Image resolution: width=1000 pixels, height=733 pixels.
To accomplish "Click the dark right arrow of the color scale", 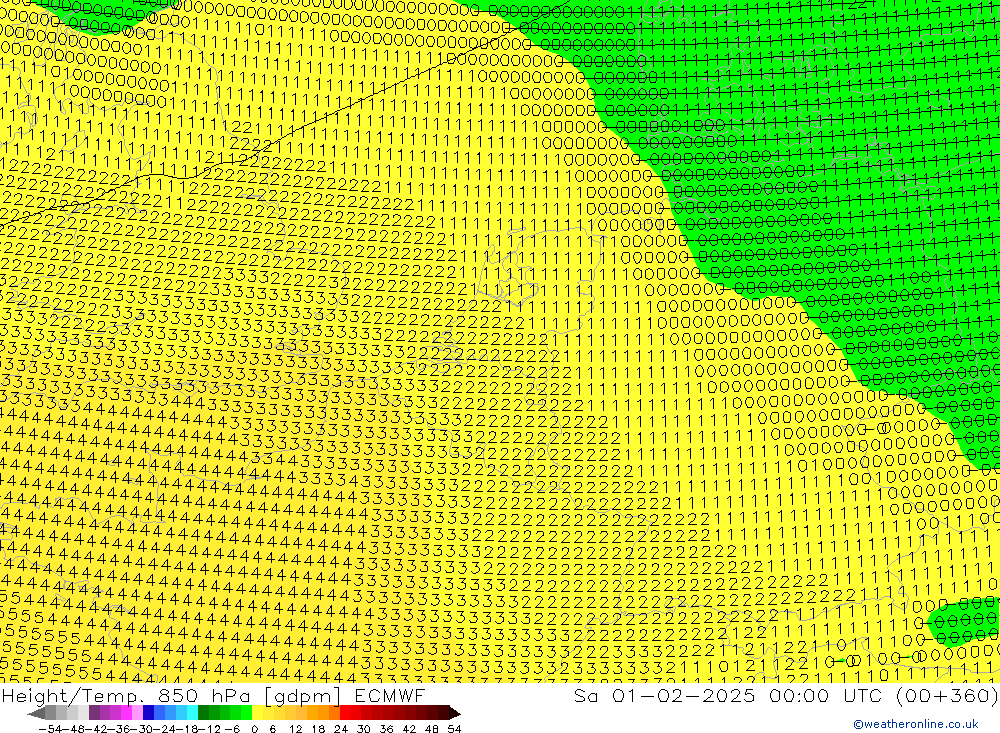I will pyautogui.click(x=454, y=713).
